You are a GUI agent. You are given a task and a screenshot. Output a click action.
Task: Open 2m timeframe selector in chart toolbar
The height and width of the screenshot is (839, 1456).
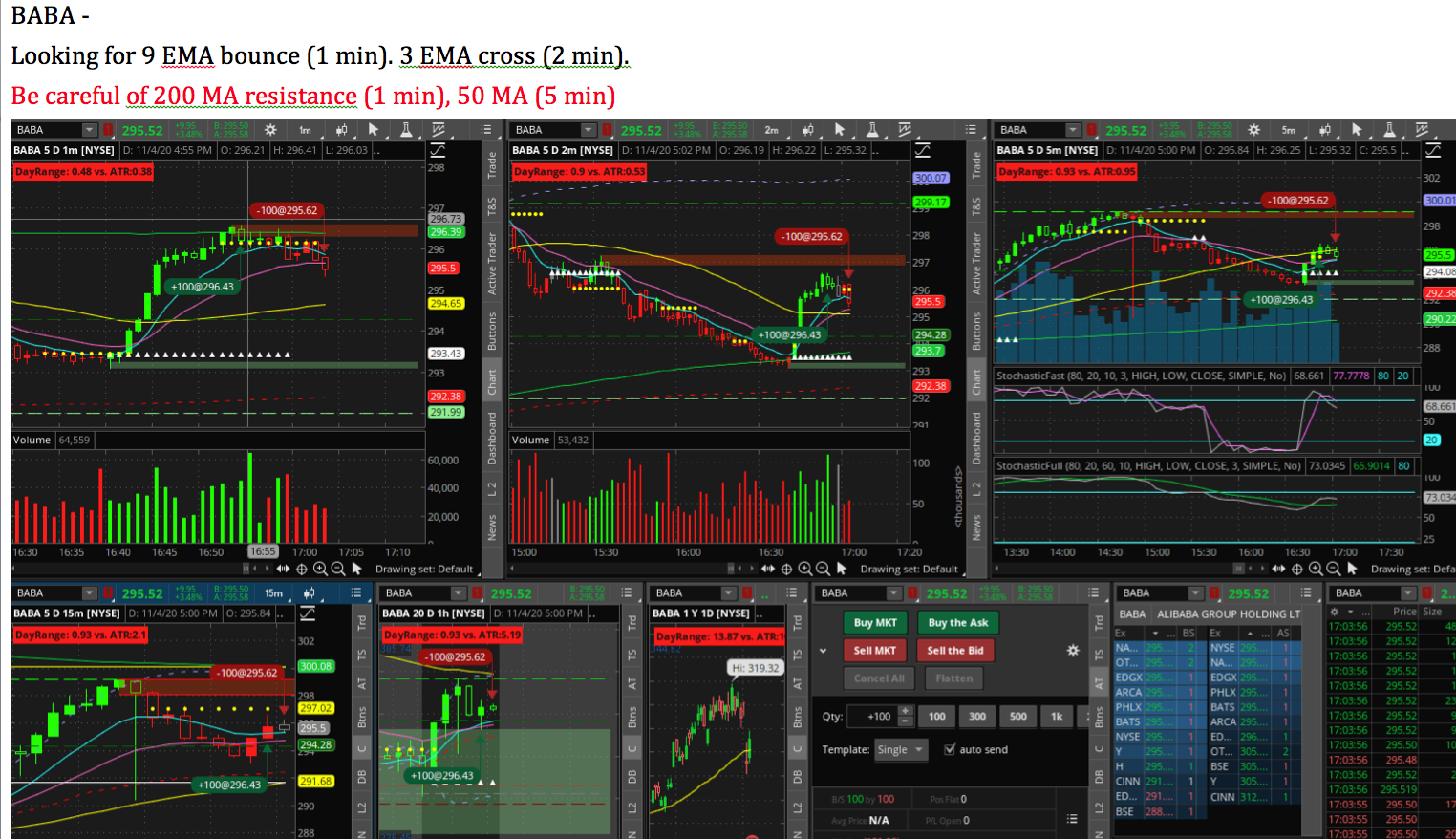pyautogui.click(x=771, y=130)
